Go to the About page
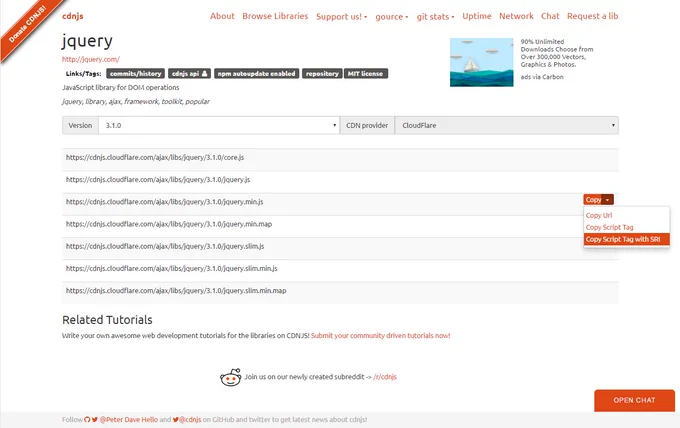Viewport: 680px width, 428px height. (x=222, y=16)
